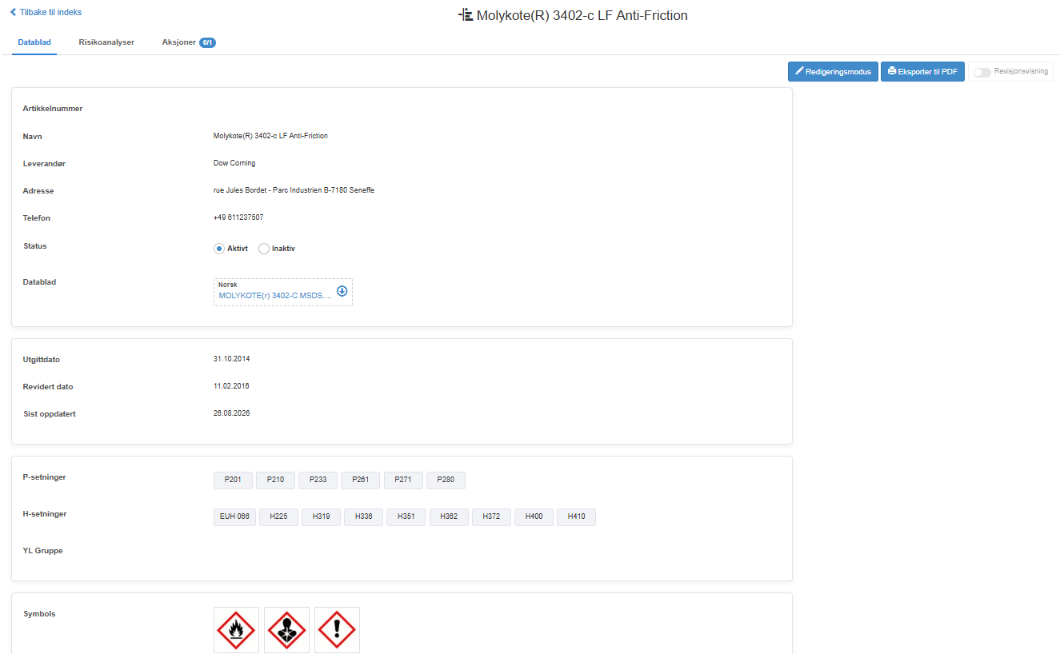The image size is (1060, 654).
Task: Enable Redigeringsmodus editing mode
Action: point(833,72)
